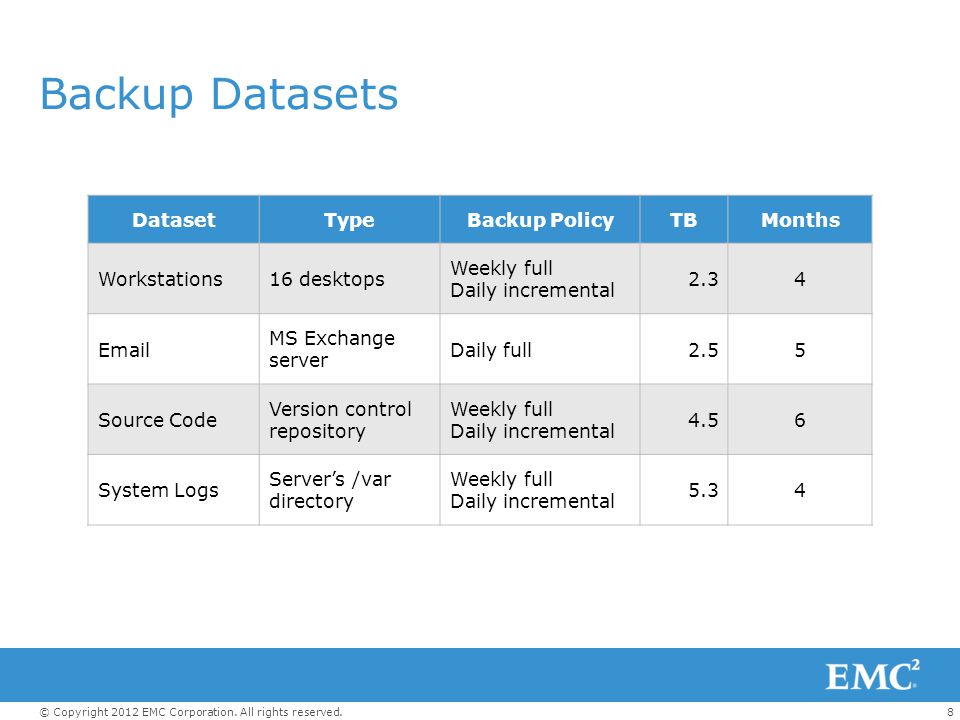Image resolution: width=960 pixels, height=720 pixels.
Task: Click the Type column header
Action: tap(349, 220)
